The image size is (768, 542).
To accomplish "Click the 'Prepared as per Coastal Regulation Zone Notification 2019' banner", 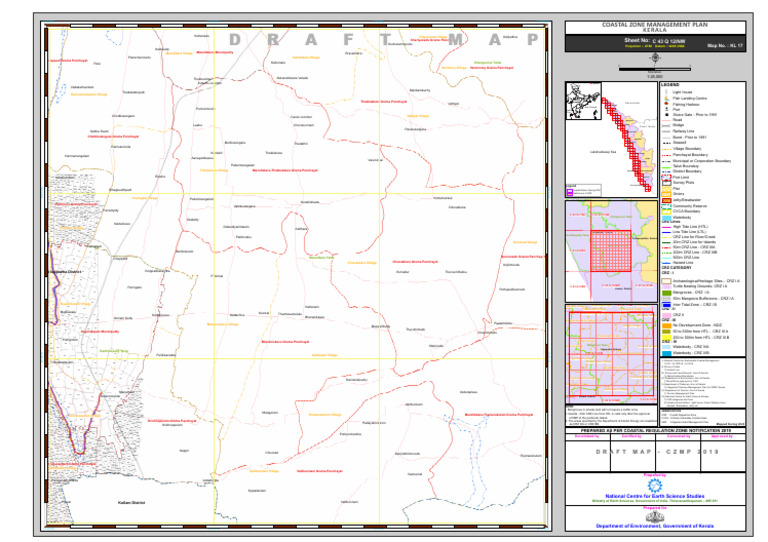I will coord(655,431).
